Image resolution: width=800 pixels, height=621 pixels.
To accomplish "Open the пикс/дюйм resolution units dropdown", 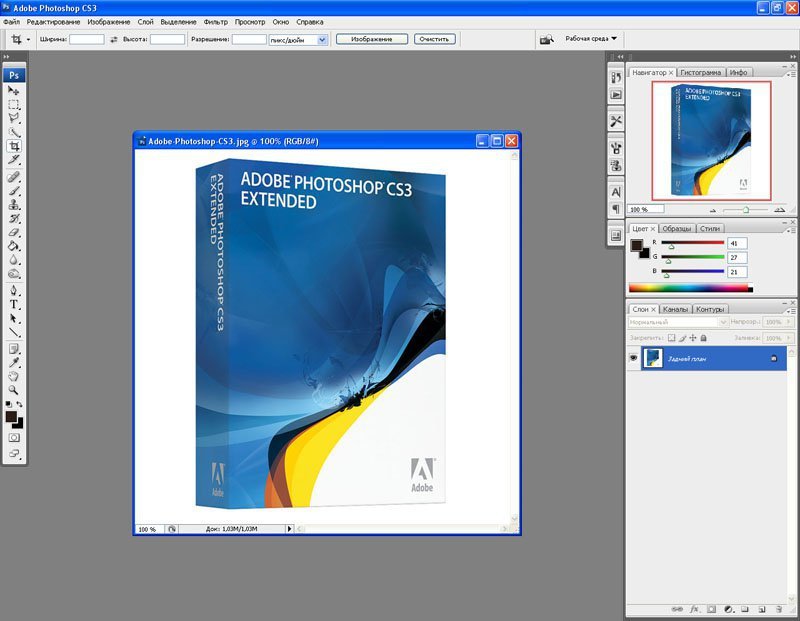I will (322, 40).
